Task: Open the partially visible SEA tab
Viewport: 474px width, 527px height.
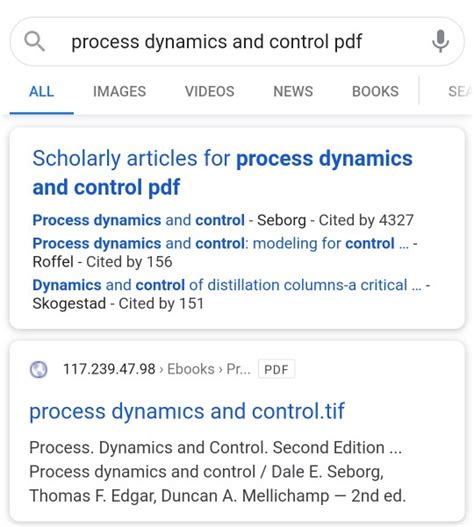Action: coord(460,91)
